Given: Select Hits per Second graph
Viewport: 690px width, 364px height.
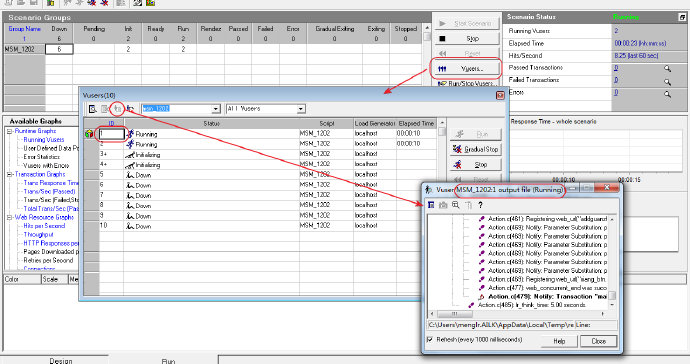Looking at the screenshot, I should click(x=44, y=226).
